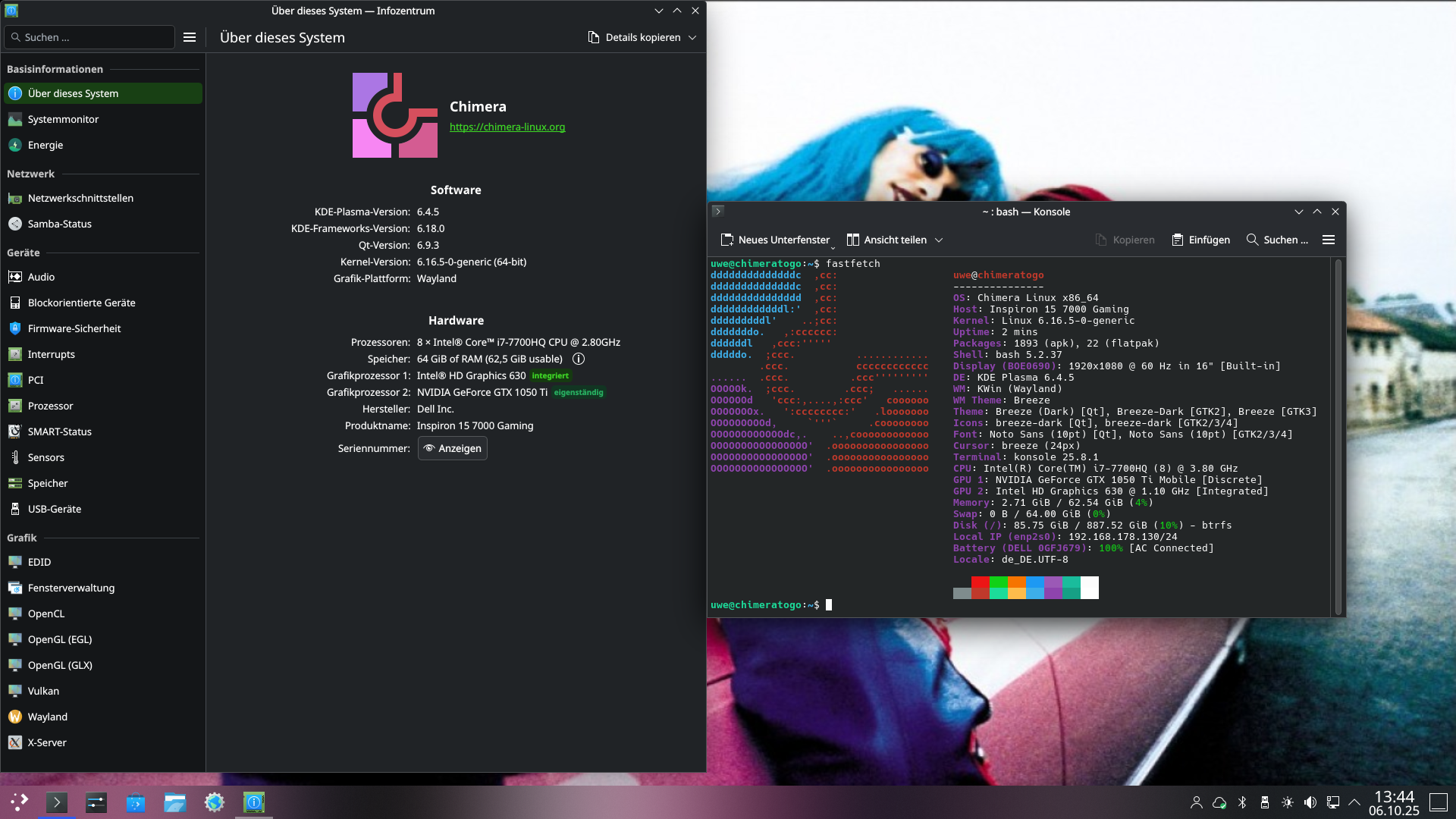Screen dimensions: 1456x819
Task: Open the hamburger menu beside the search field
Action: point(190,37)
